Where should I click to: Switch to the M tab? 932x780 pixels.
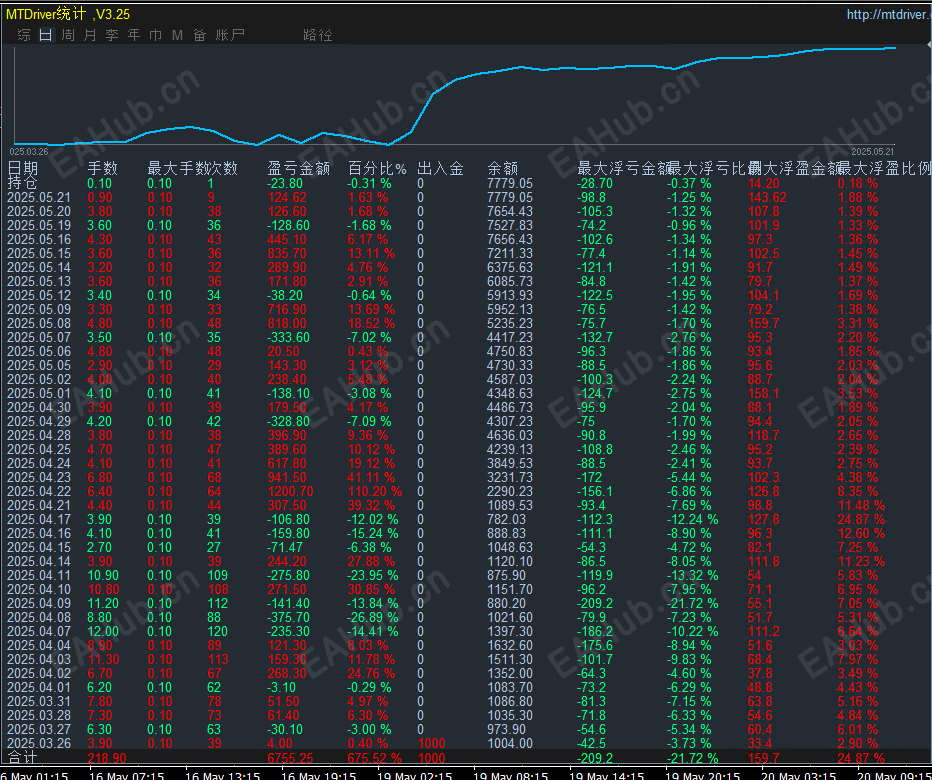[177, 35]
